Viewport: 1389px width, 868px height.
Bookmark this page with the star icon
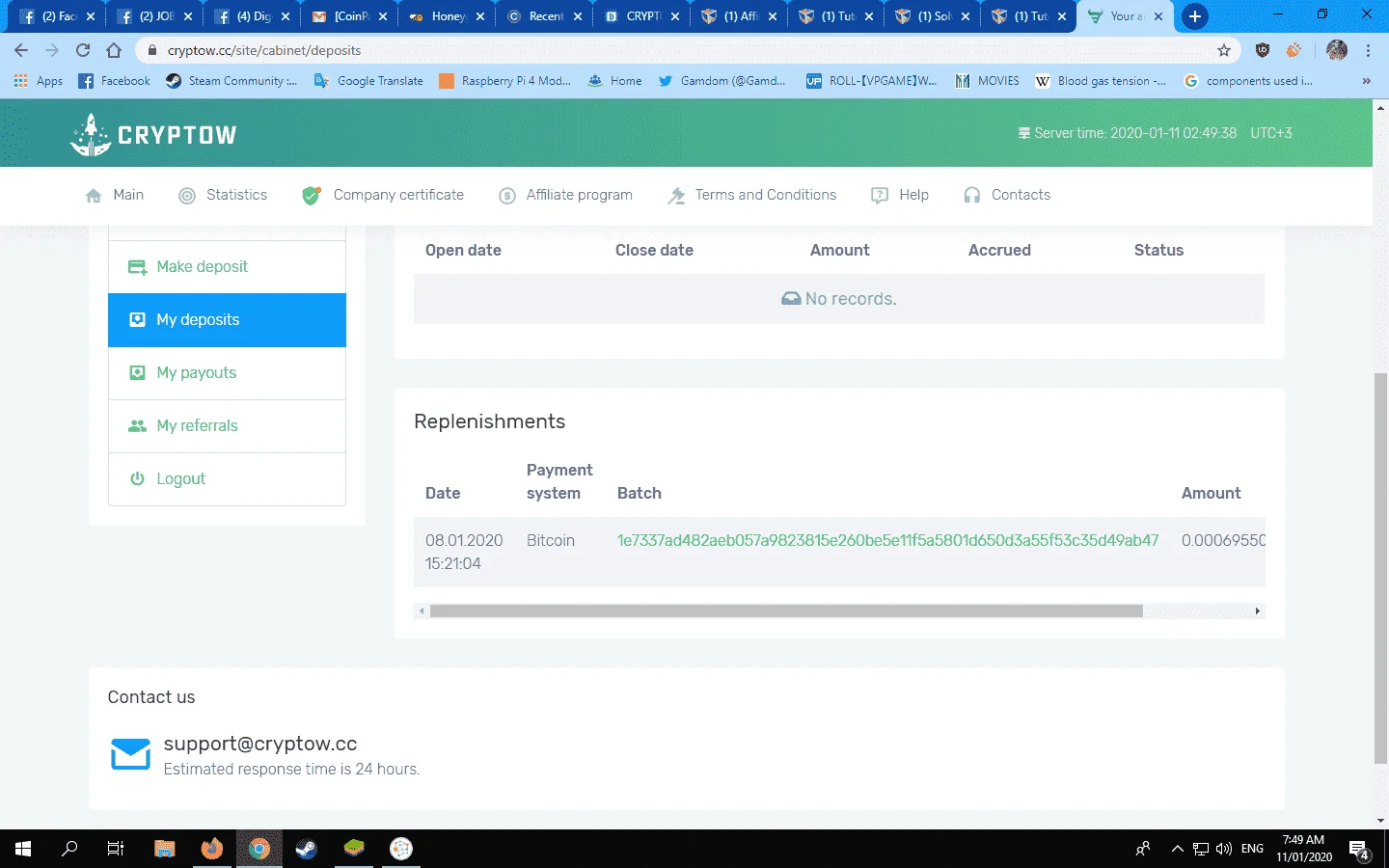1224,50
